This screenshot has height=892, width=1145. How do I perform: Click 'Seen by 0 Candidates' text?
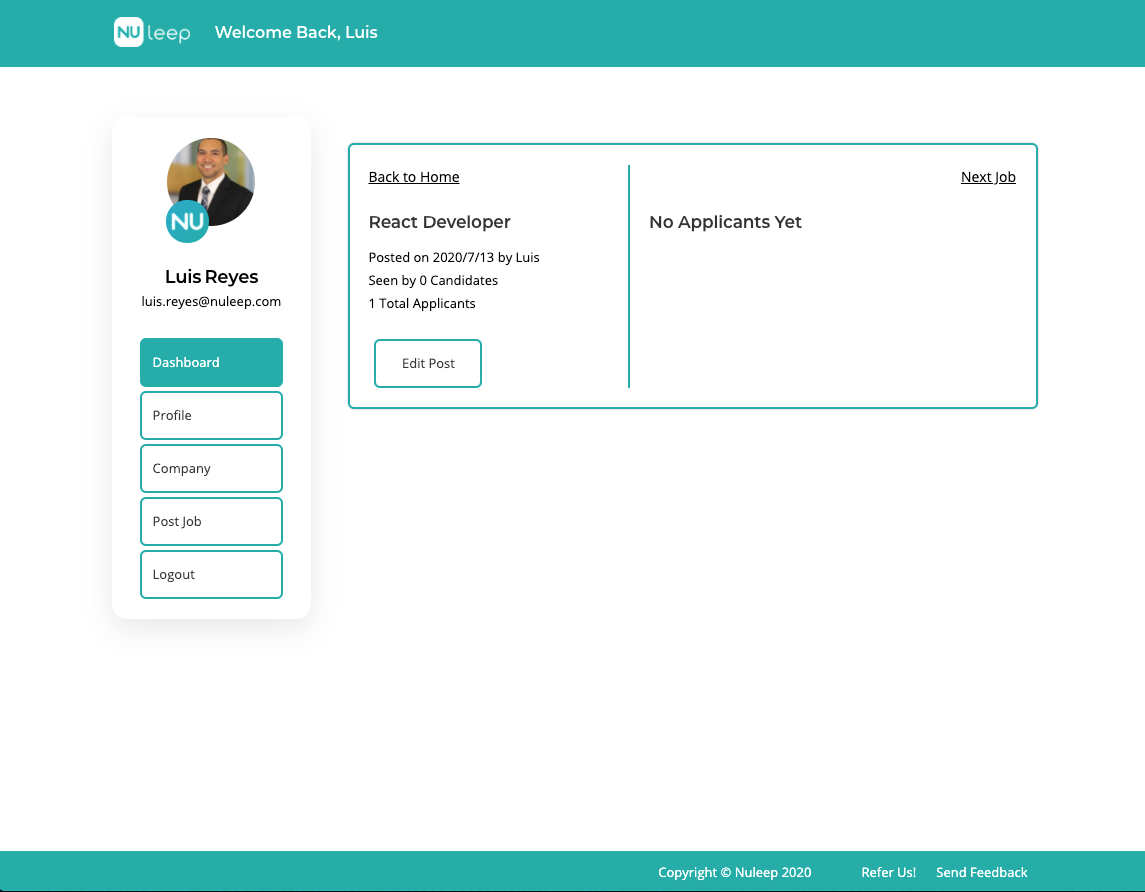point(433,280)
